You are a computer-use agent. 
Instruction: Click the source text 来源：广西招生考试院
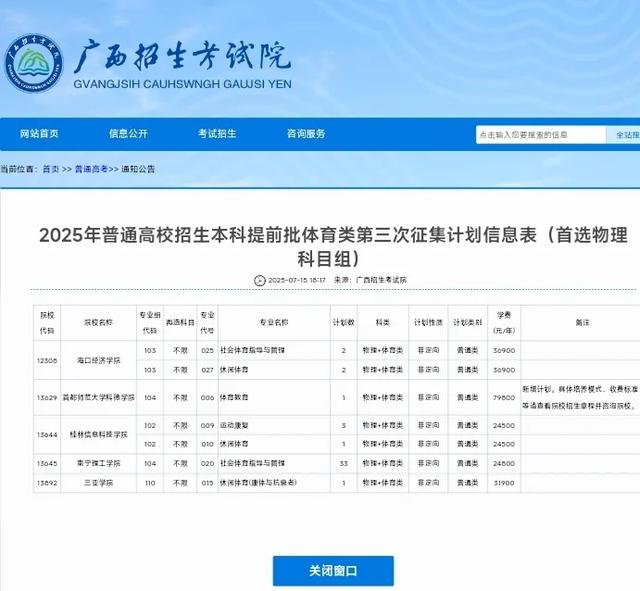tap(370, 280)
